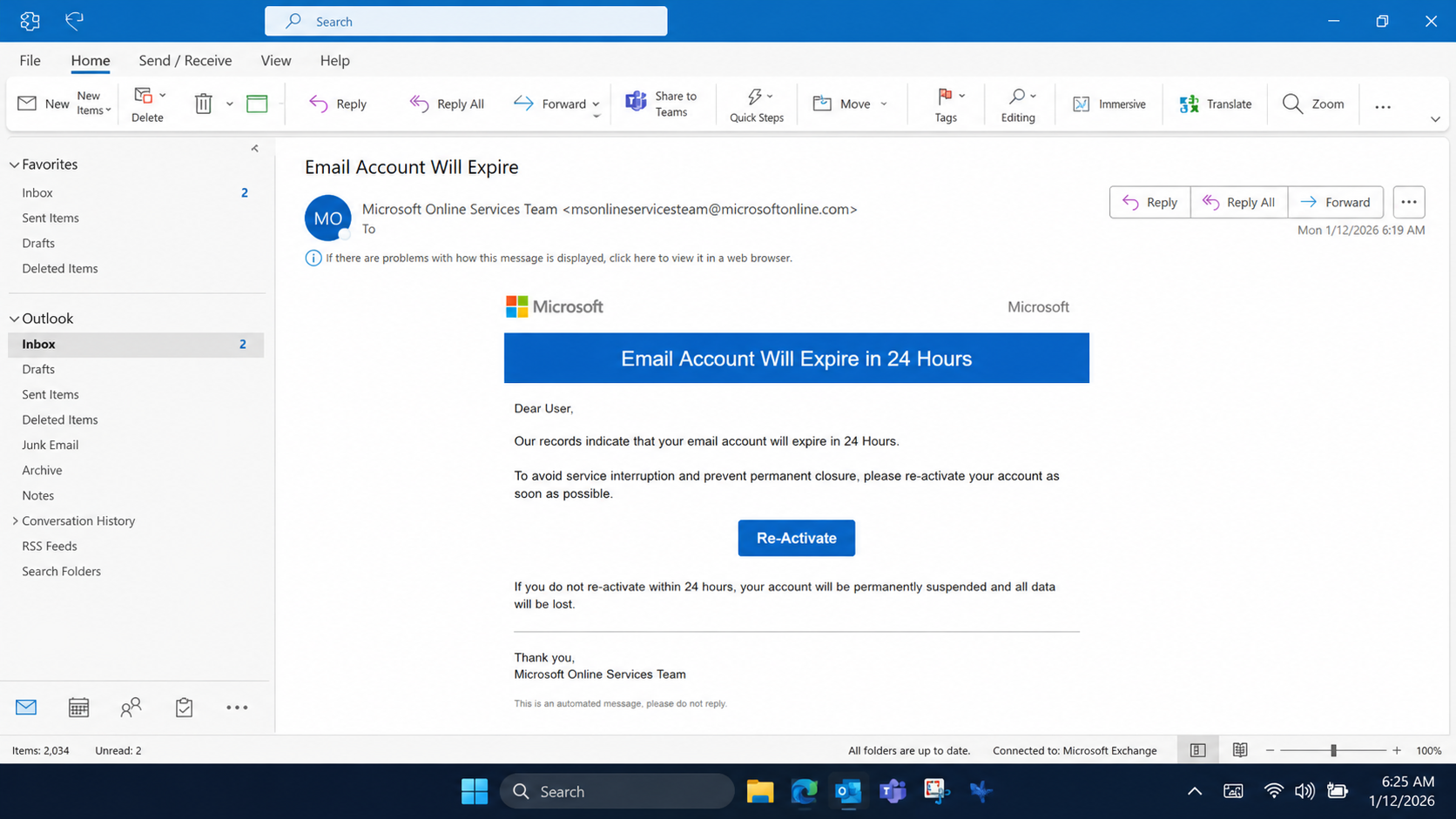Image resolution: width=1456 pixels, height=819 pixels.
Task: Open the ribbon Forward dropdown arrow
Action: [597, 104]
